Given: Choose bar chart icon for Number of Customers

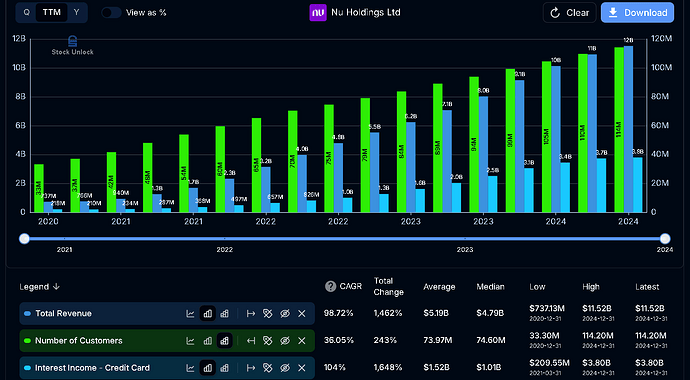Looking at the screenshot, I should (x=208, y=341).
